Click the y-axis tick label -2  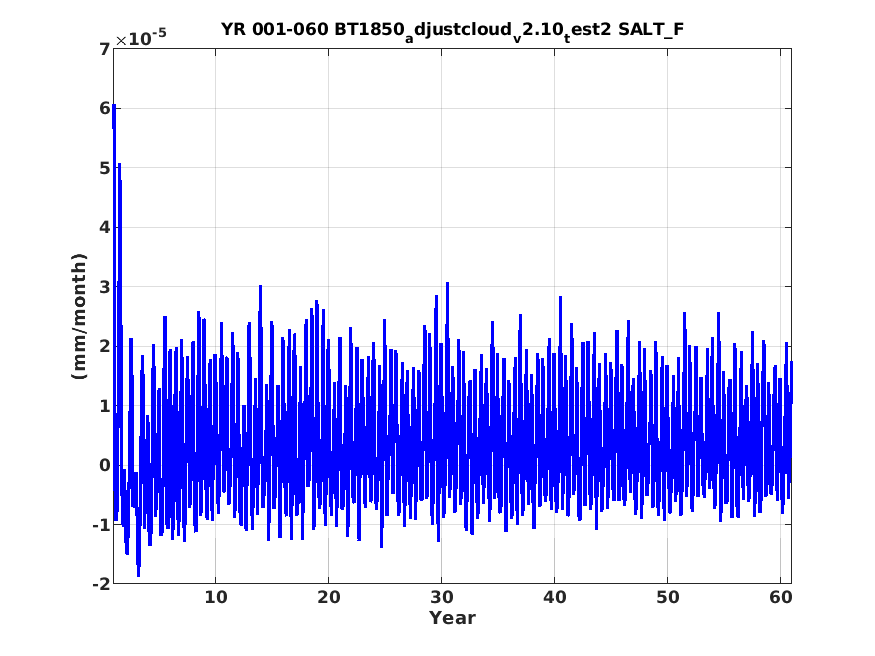pos(102,584)
